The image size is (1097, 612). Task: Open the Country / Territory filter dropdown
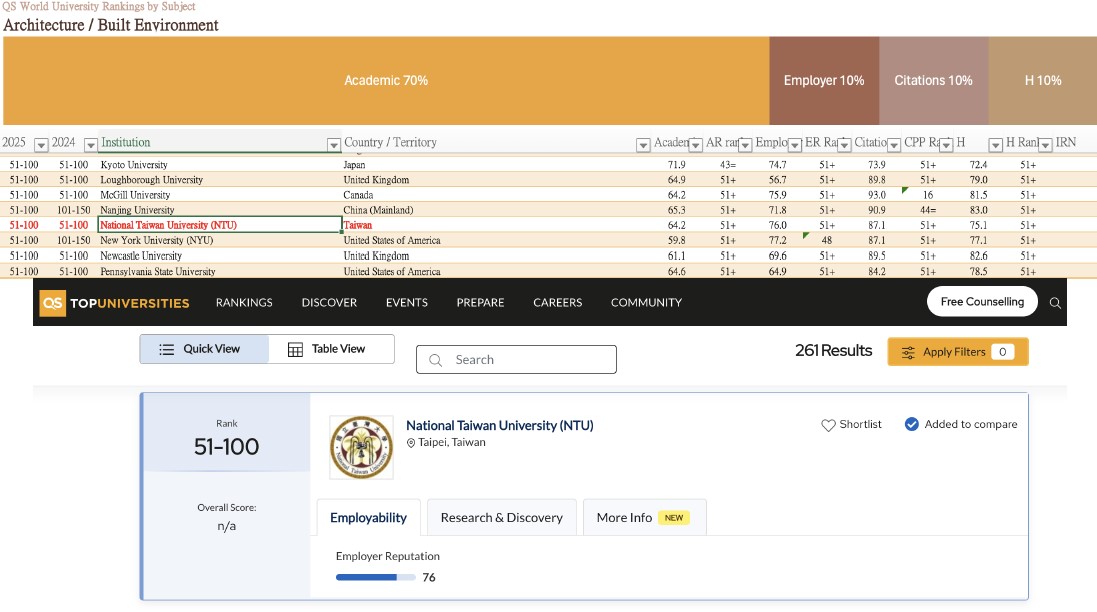pos(643,145)
